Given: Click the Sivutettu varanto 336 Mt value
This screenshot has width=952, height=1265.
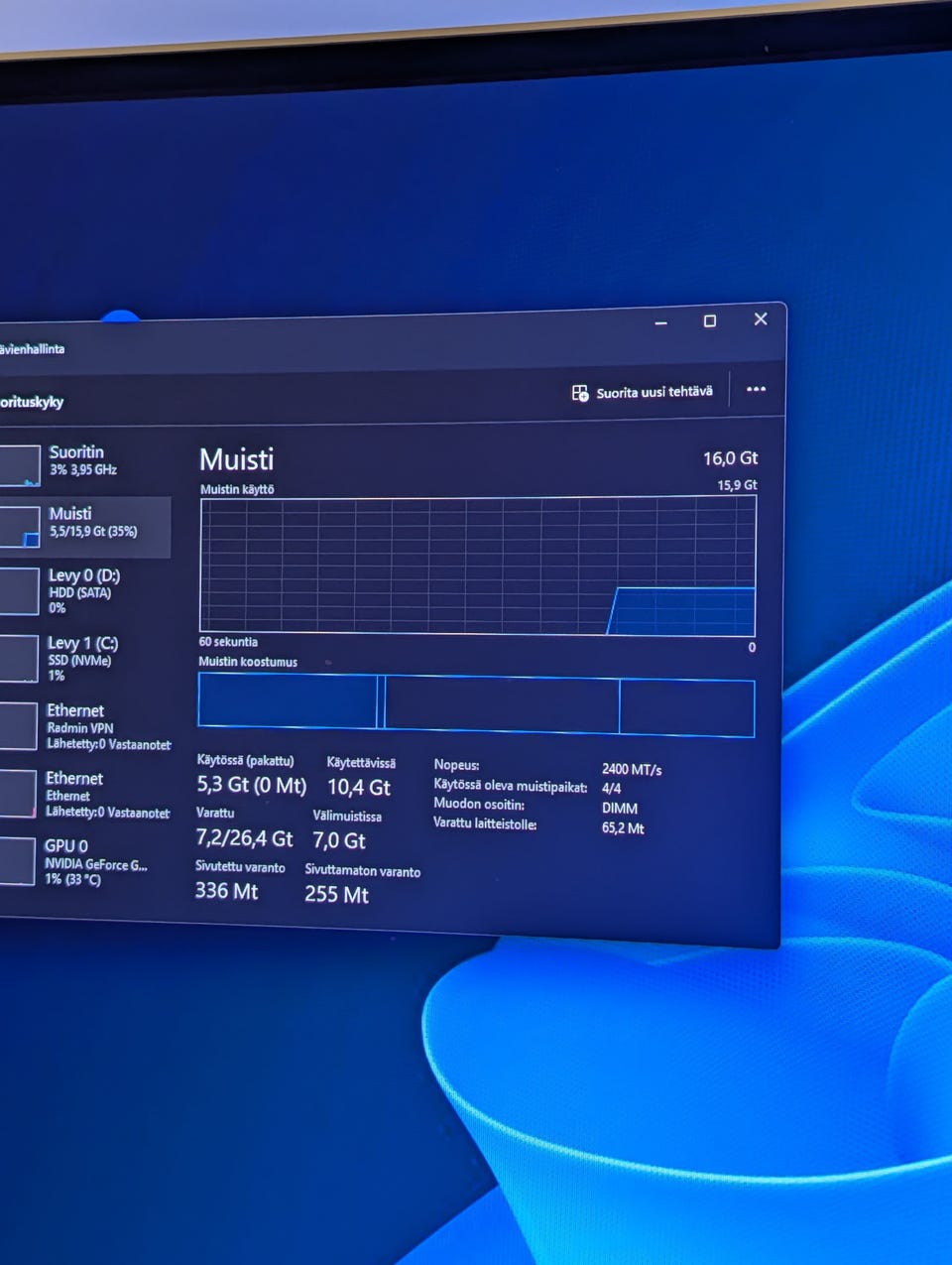Looking at the screenshot, I should click(x=226, y=891).
